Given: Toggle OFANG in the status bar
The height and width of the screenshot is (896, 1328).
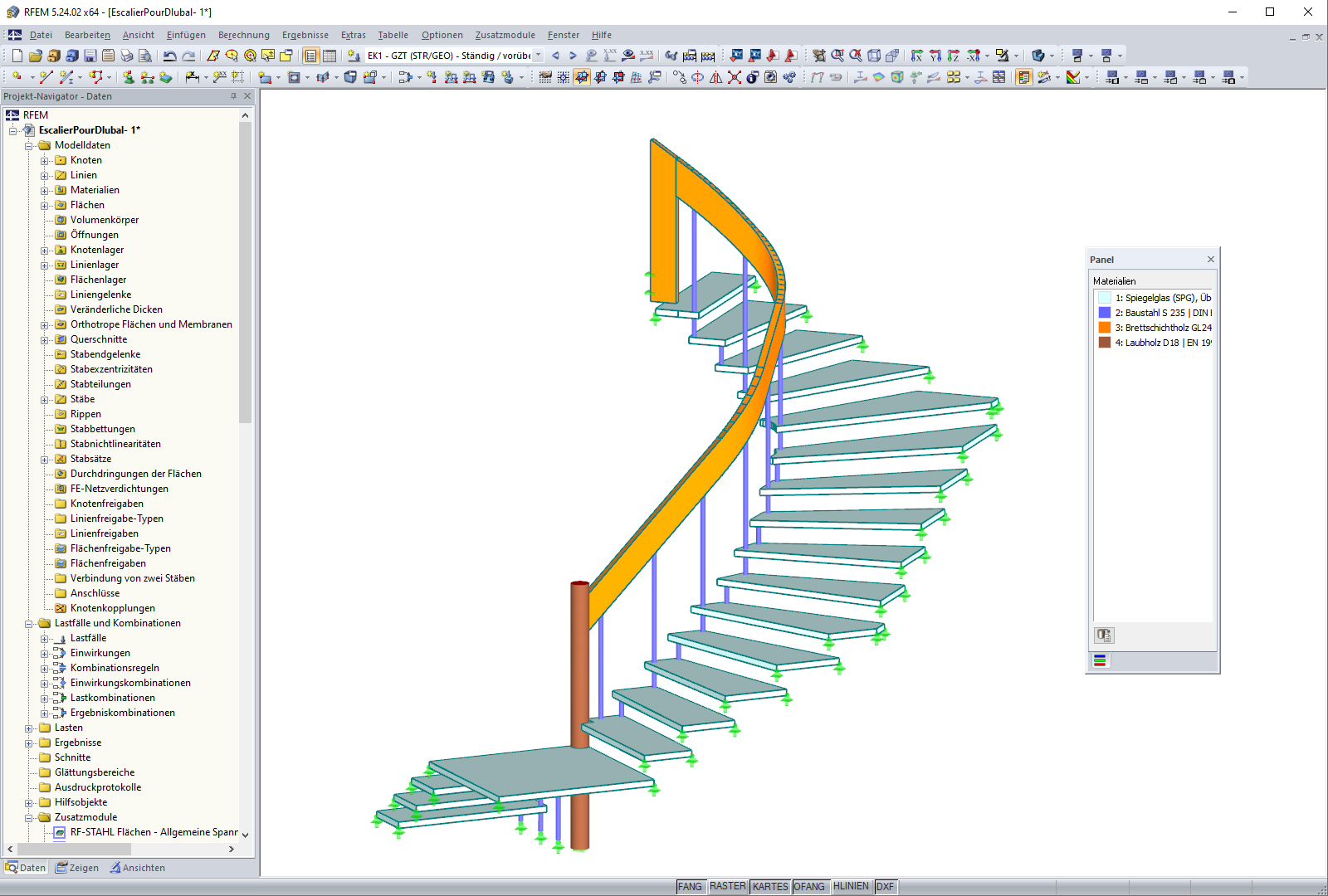Looking at the screenshot, I should point(811,886).
